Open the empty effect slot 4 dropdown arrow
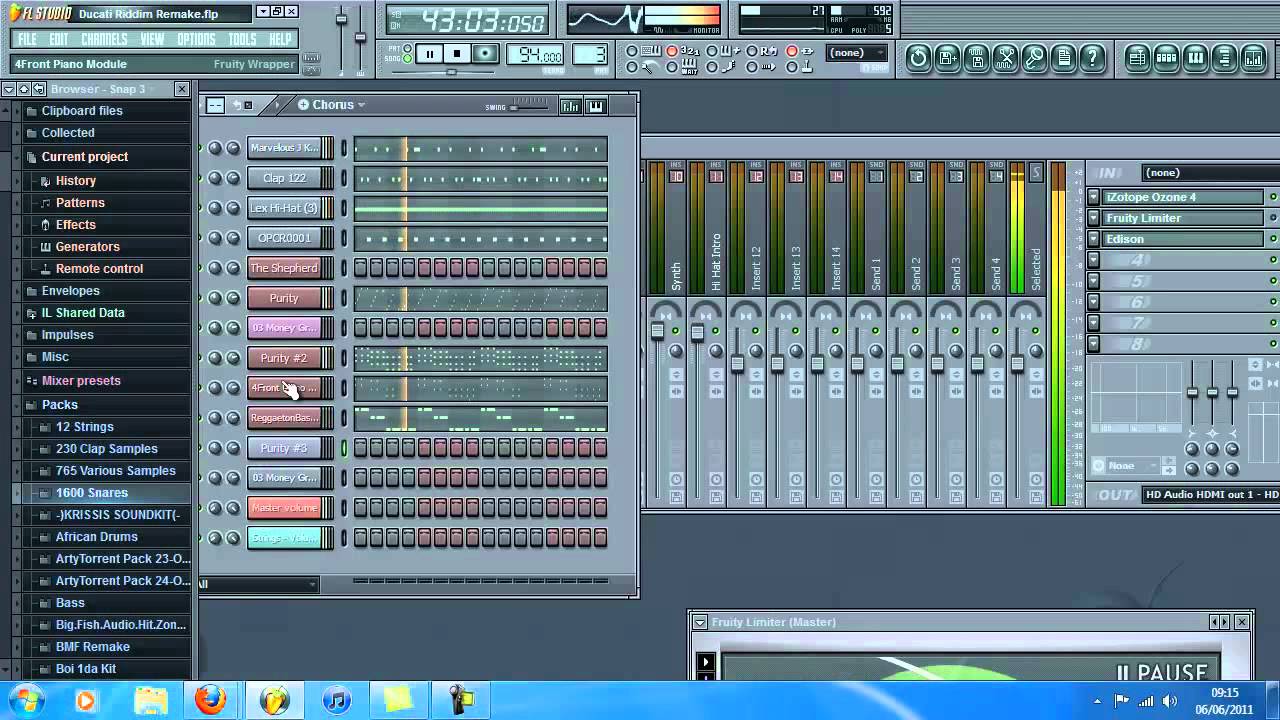 click(x=1094, y=260)
